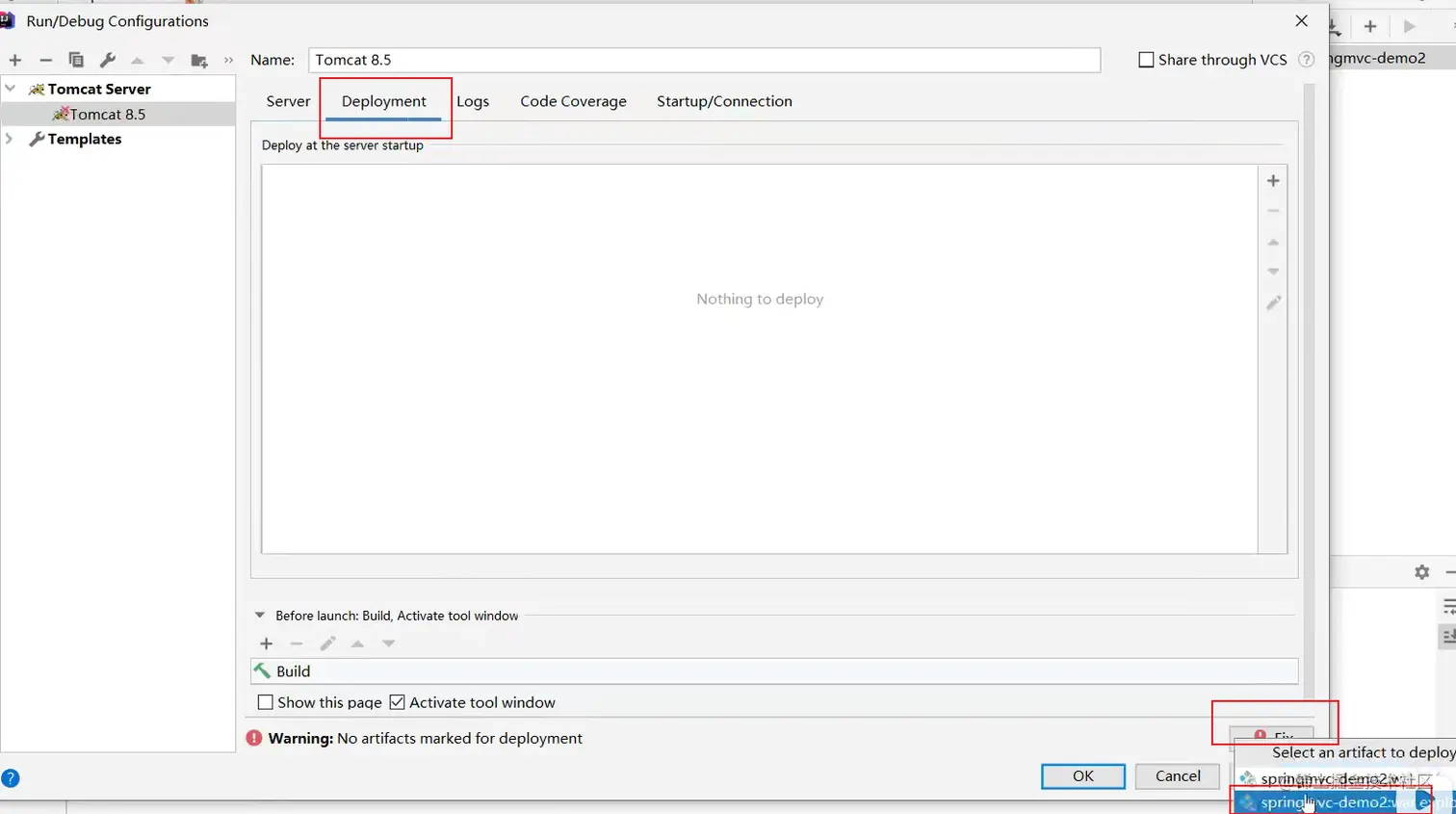Expand the Templates tree node
1456x814 pixels.
tap(11, 139)
